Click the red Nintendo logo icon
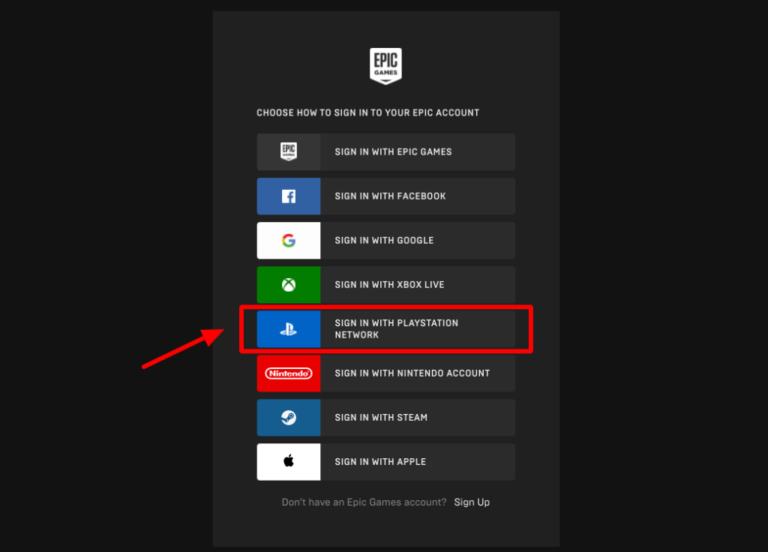Screen dimensions: 768x552 pyautogui.click(x=288, y=373)
